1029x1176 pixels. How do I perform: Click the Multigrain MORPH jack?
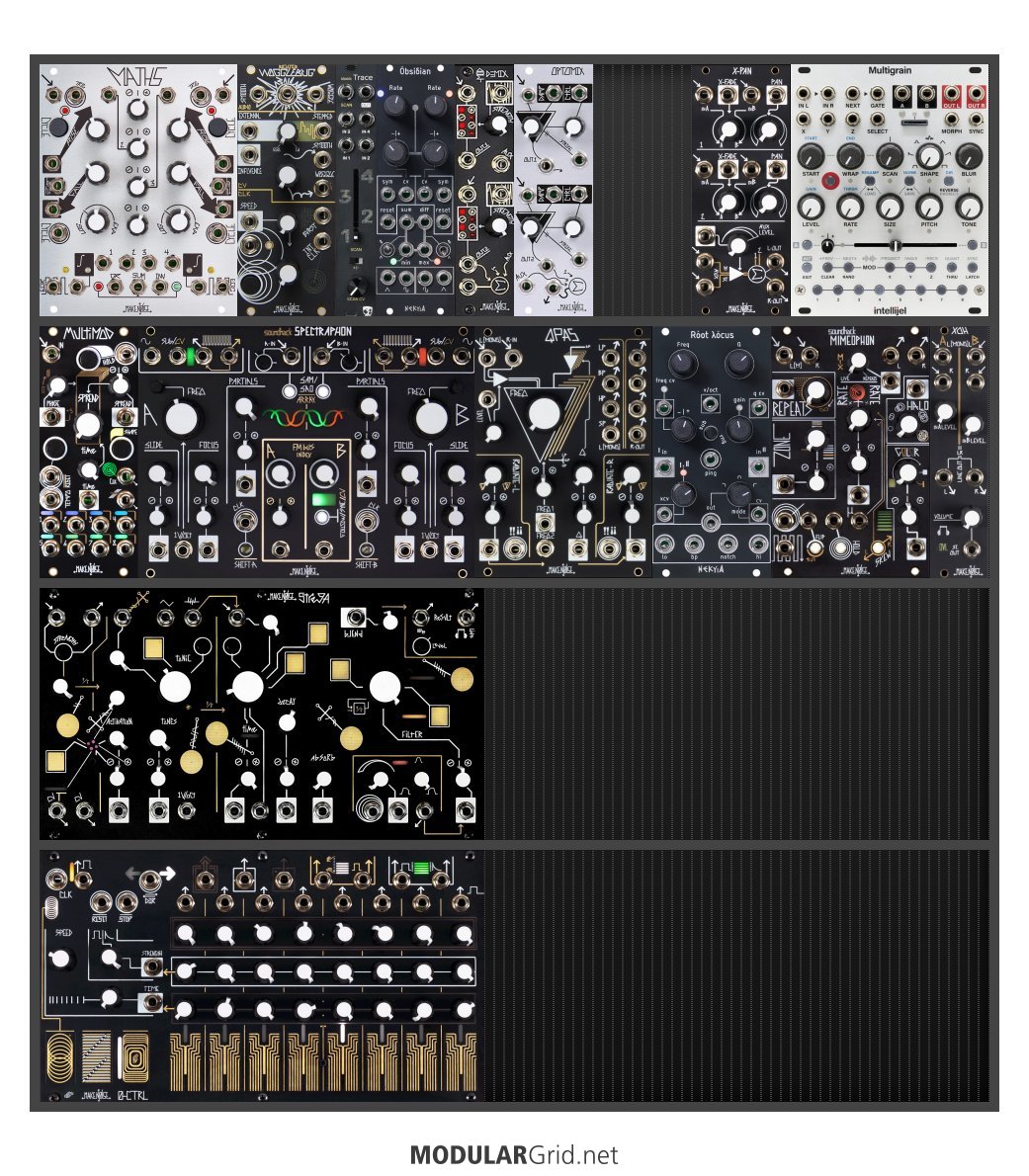[x=951, y=120]
